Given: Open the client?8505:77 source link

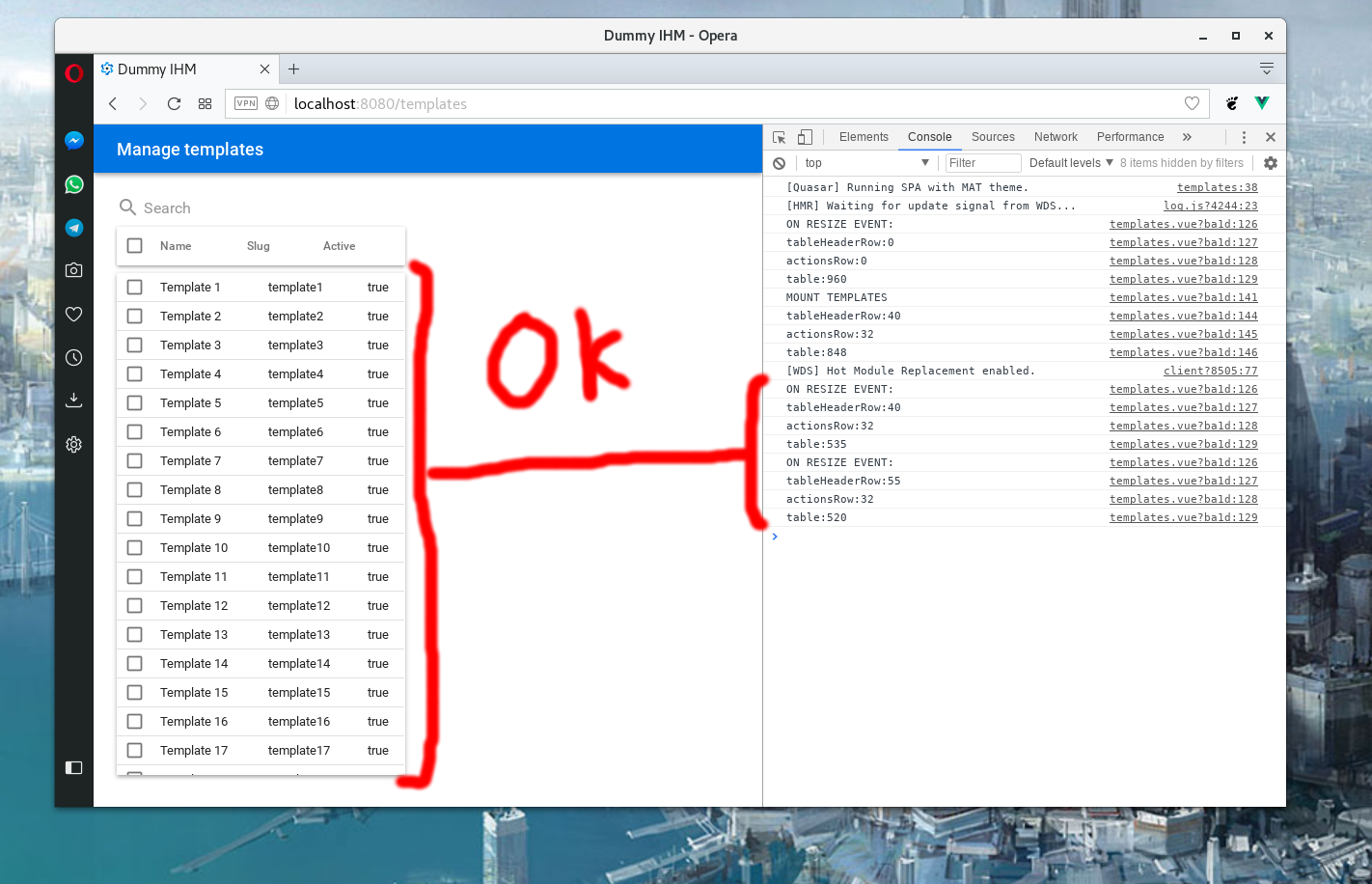Looking at the screenshot, I should coord(1210,371).
